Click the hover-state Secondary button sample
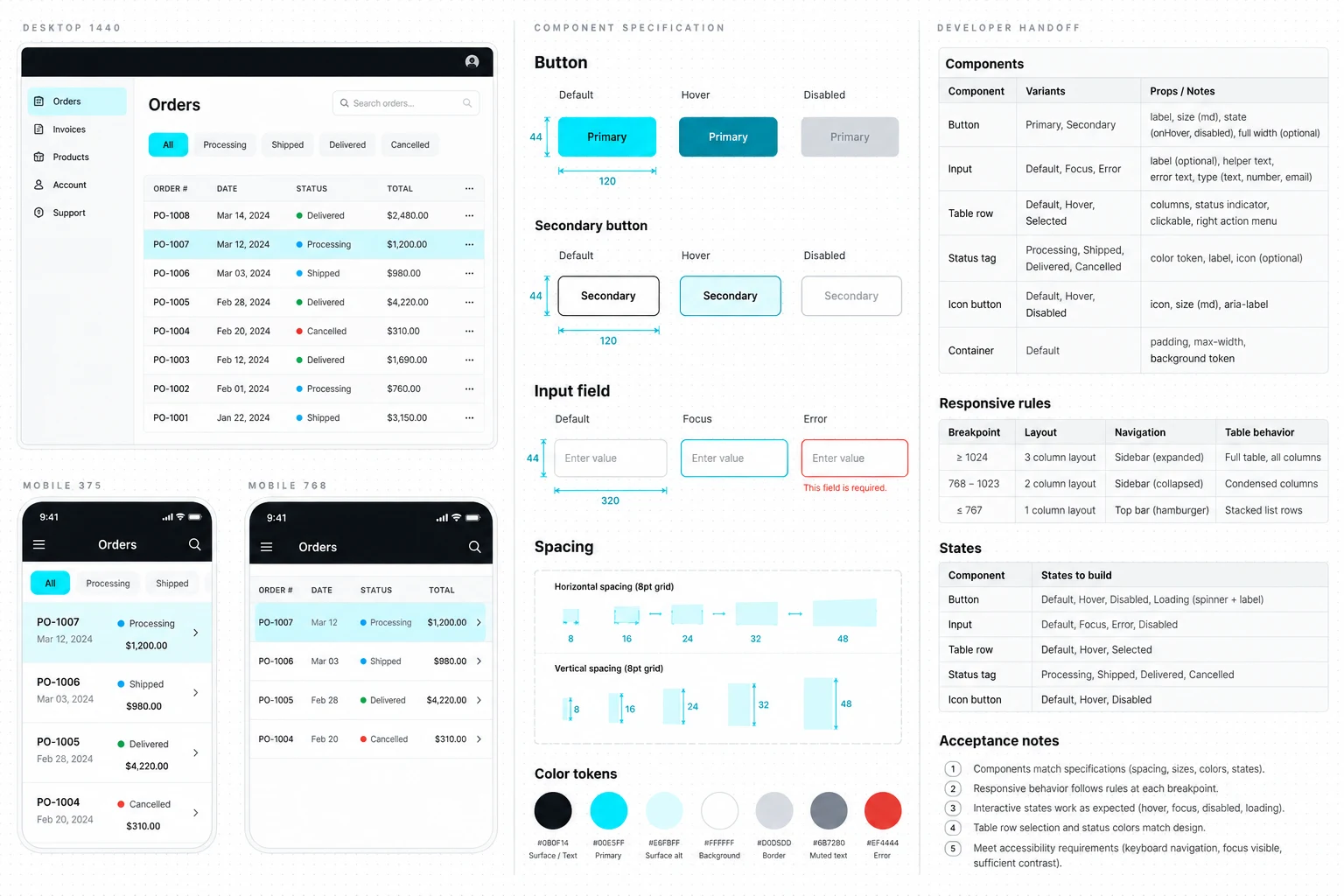This screenshot has height=896, width=1344. click(x=731, y=296)
